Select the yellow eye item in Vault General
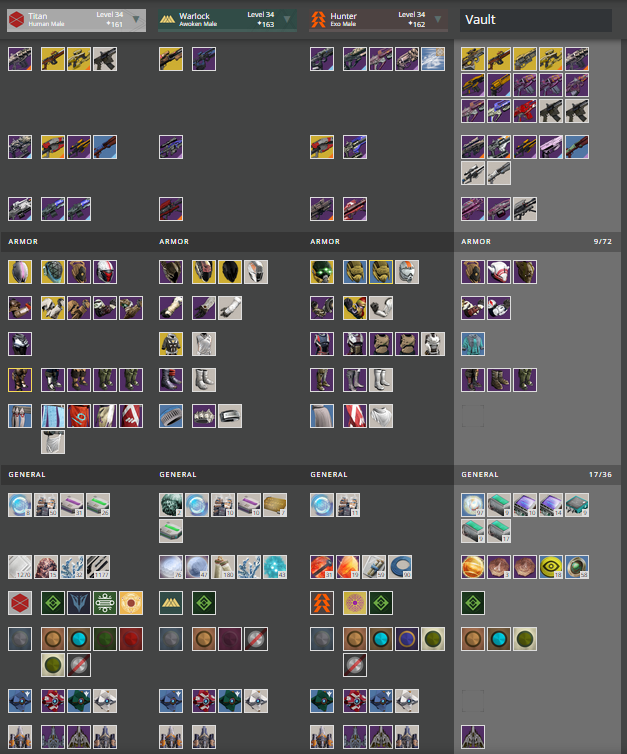627x754 pixels. point(551,567)
